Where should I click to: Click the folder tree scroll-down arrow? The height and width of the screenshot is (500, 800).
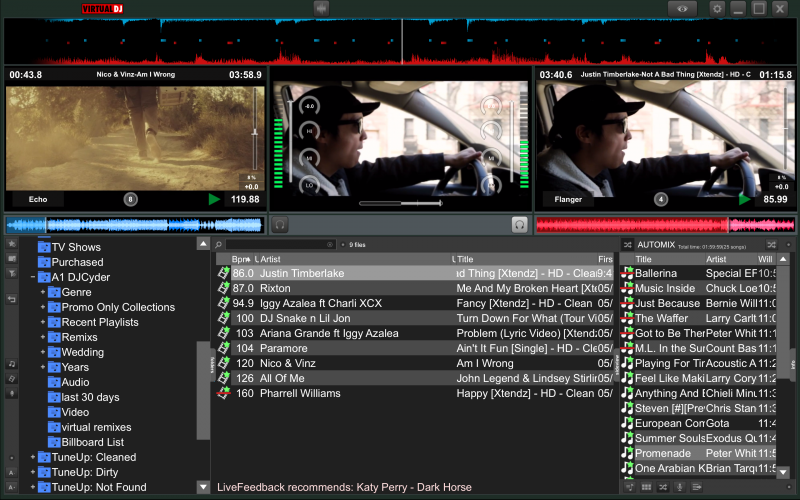tap(203, 487)
